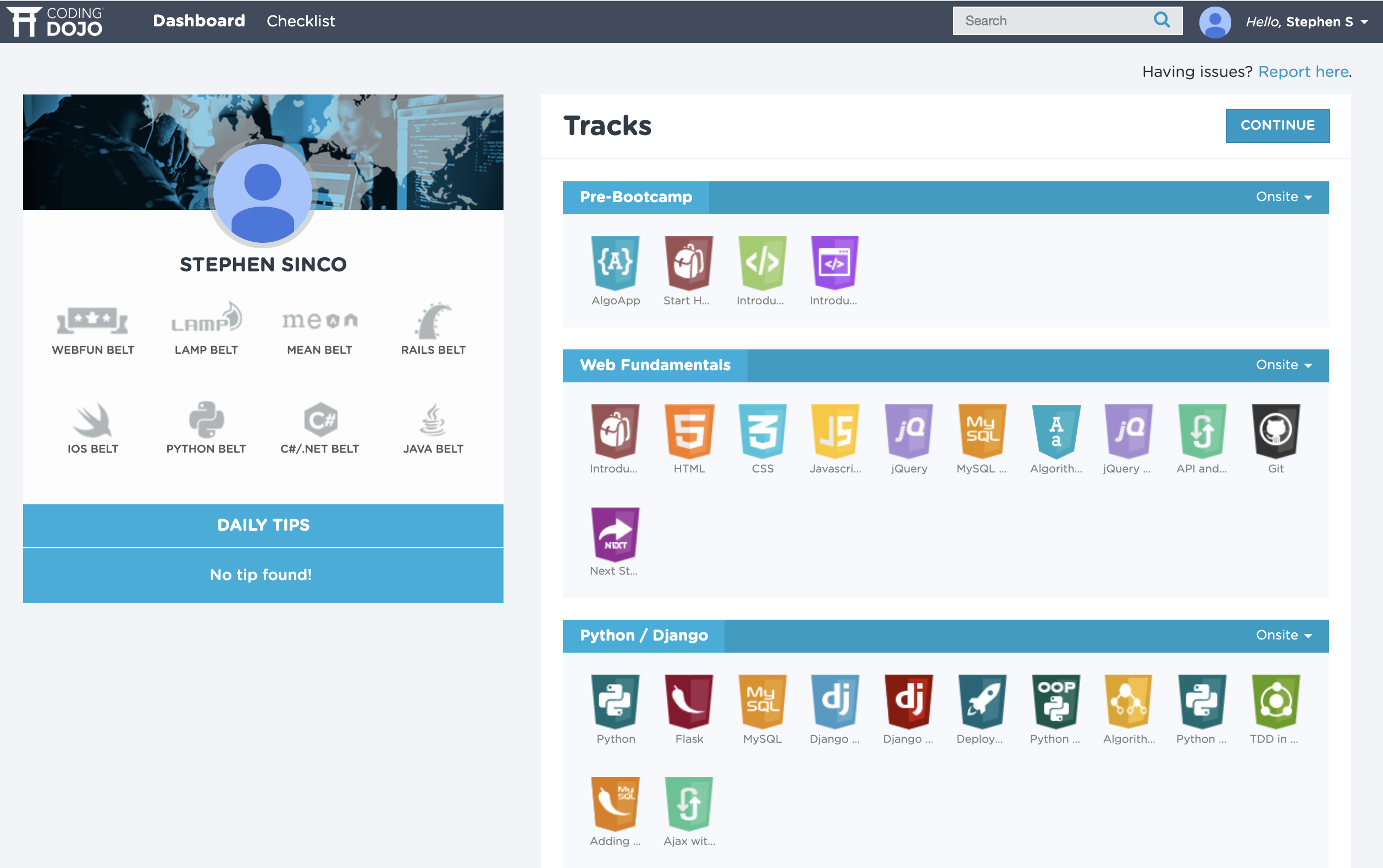The width and height of the screenshot is (1383, 868).
Task: Select the Pre-Bootcamp track tab
Action: (x=635, y=197)
